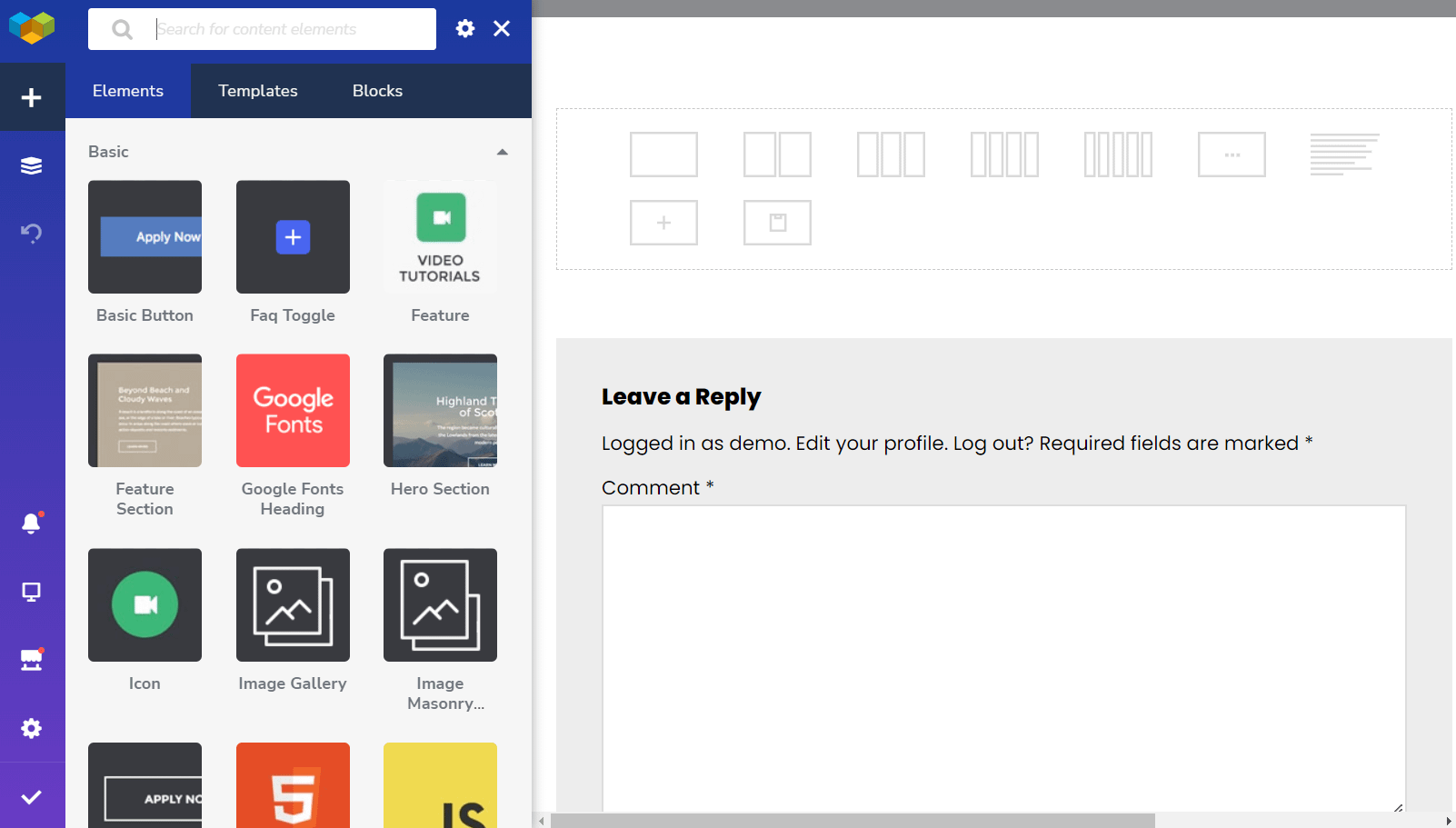Add the JS raw code element

(441, 786)
